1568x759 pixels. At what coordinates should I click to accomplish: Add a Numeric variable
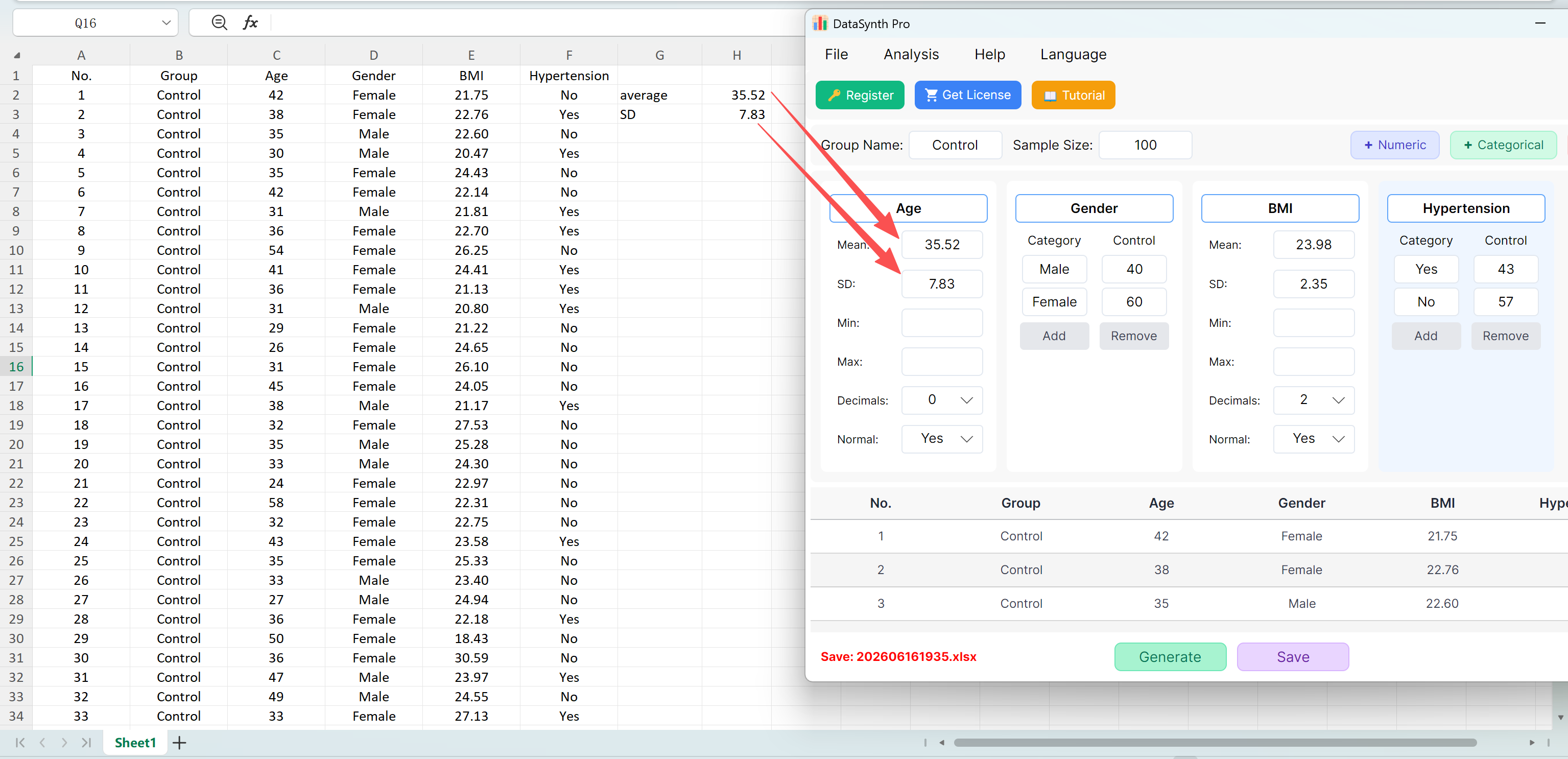coord(1394,145)
